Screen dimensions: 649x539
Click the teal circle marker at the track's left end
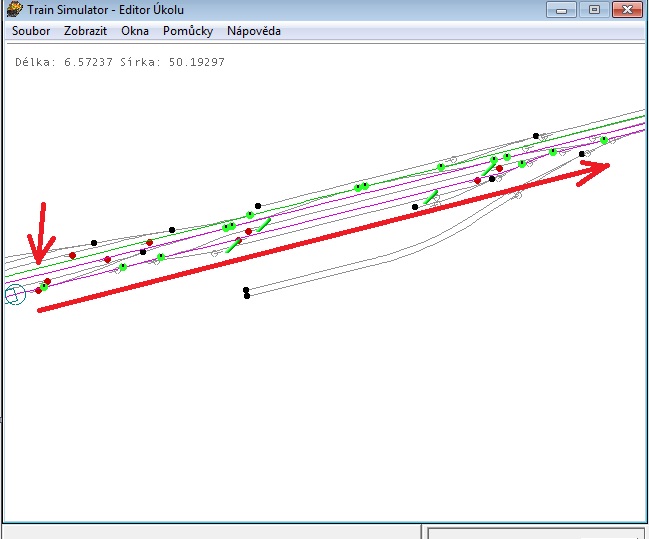[x=15, y=295]
